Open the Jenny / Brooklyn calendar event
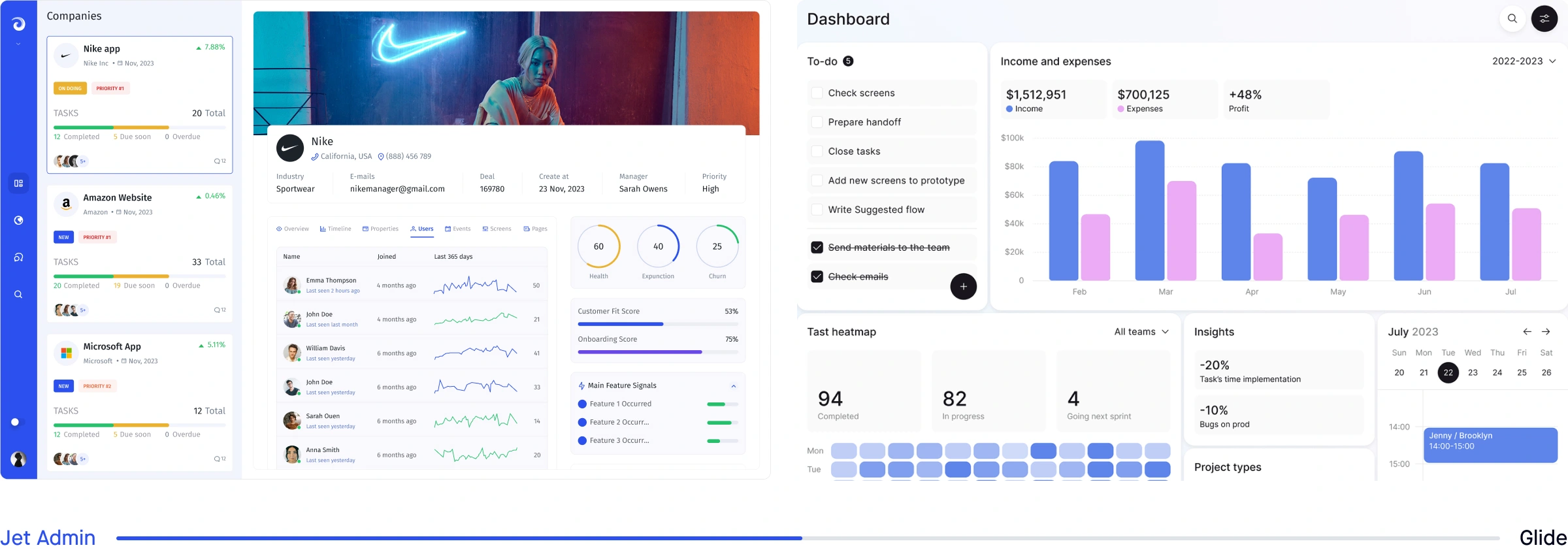Image resolution: width=1568 pixels, height=554 pixels. pos(1490,445)
